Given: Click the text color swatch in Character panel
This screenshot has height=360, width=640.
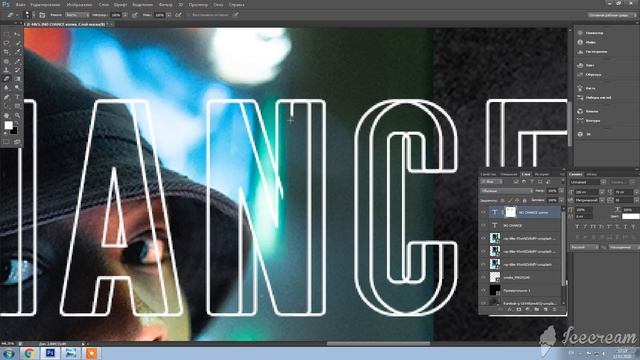Looking at the screenshot, I should click(x=631, y=216).
